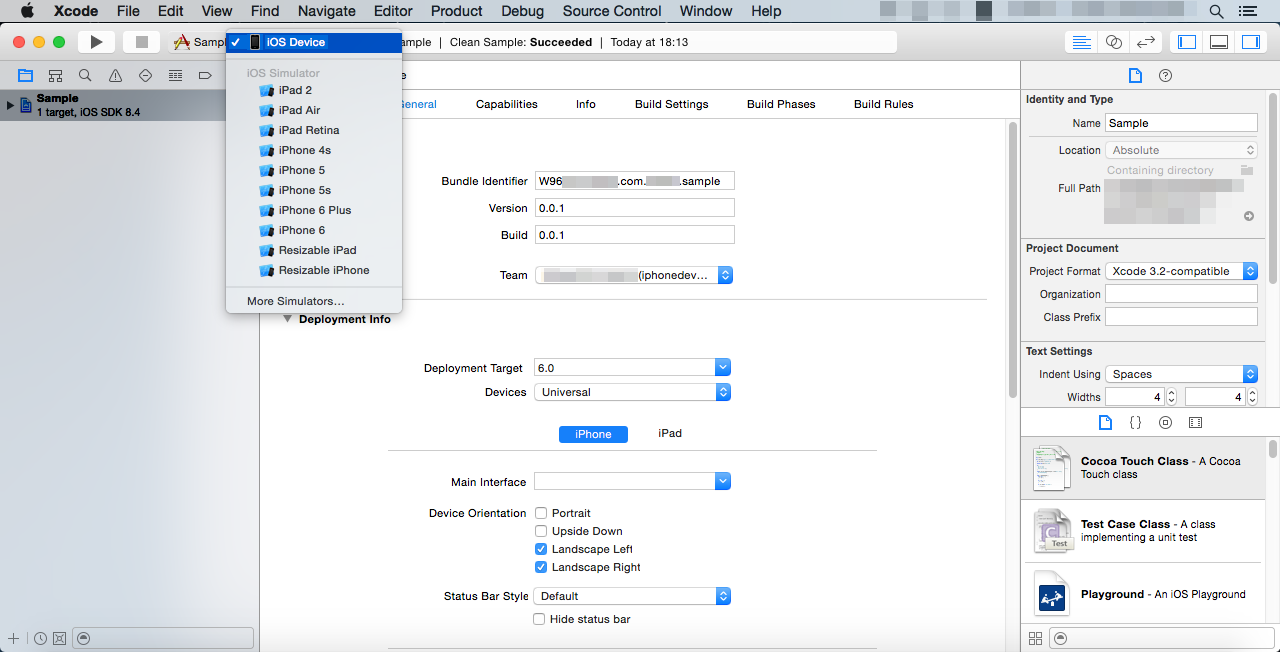
Task: Toggle the Navigator panel visibility
Action: (x=1187, y=42)
